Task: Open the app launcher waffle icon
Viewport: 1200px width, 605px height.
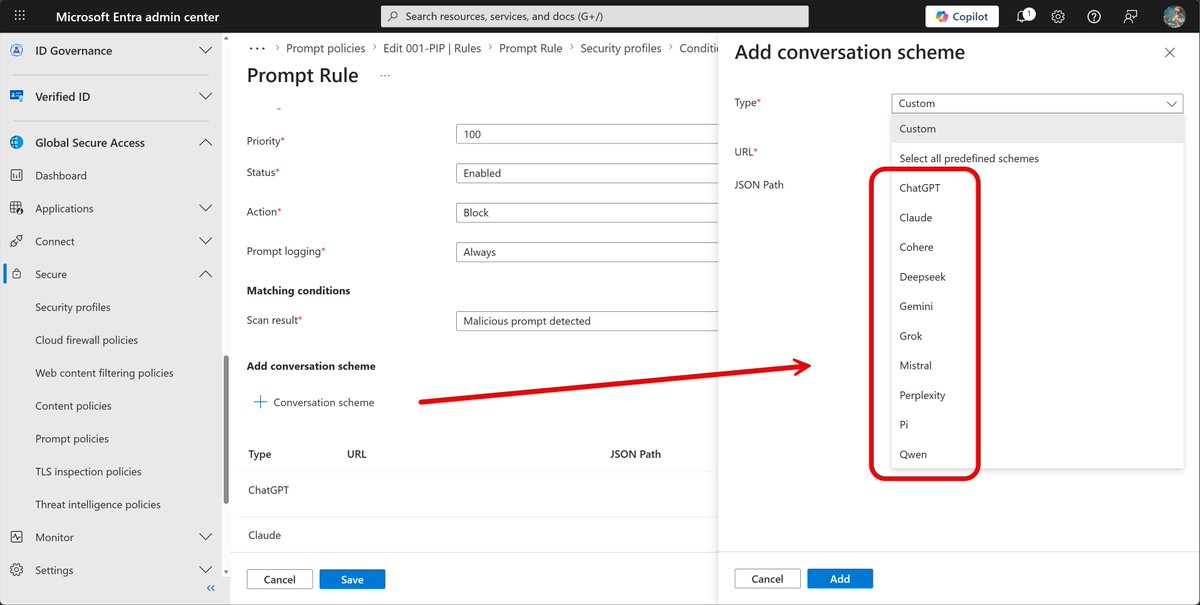Action: (x=20, y=17)
